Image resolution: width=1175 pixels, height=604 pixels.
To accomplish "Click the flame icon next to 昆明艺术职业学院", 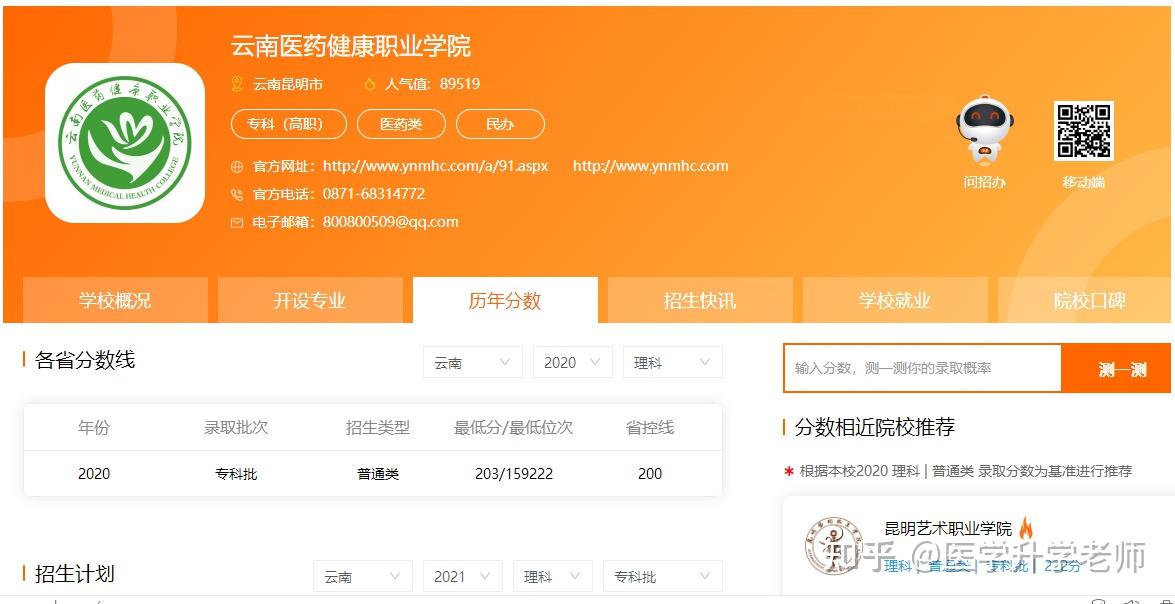I will [x=1026, y=528].
